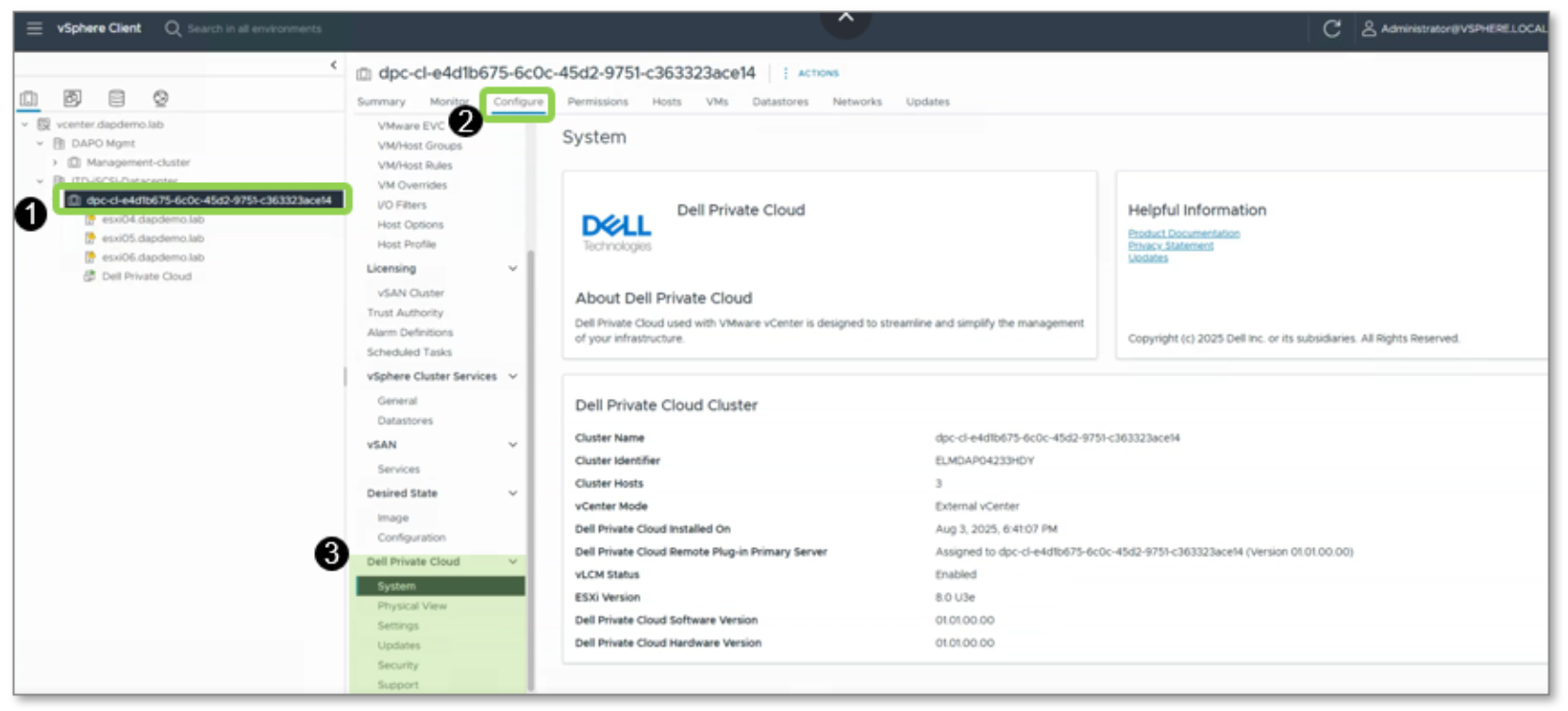Viewport: 1568px width, 711px height.
Task: Collapse the DAPO Mgmt datacenter node
Action: coord(40,143)
